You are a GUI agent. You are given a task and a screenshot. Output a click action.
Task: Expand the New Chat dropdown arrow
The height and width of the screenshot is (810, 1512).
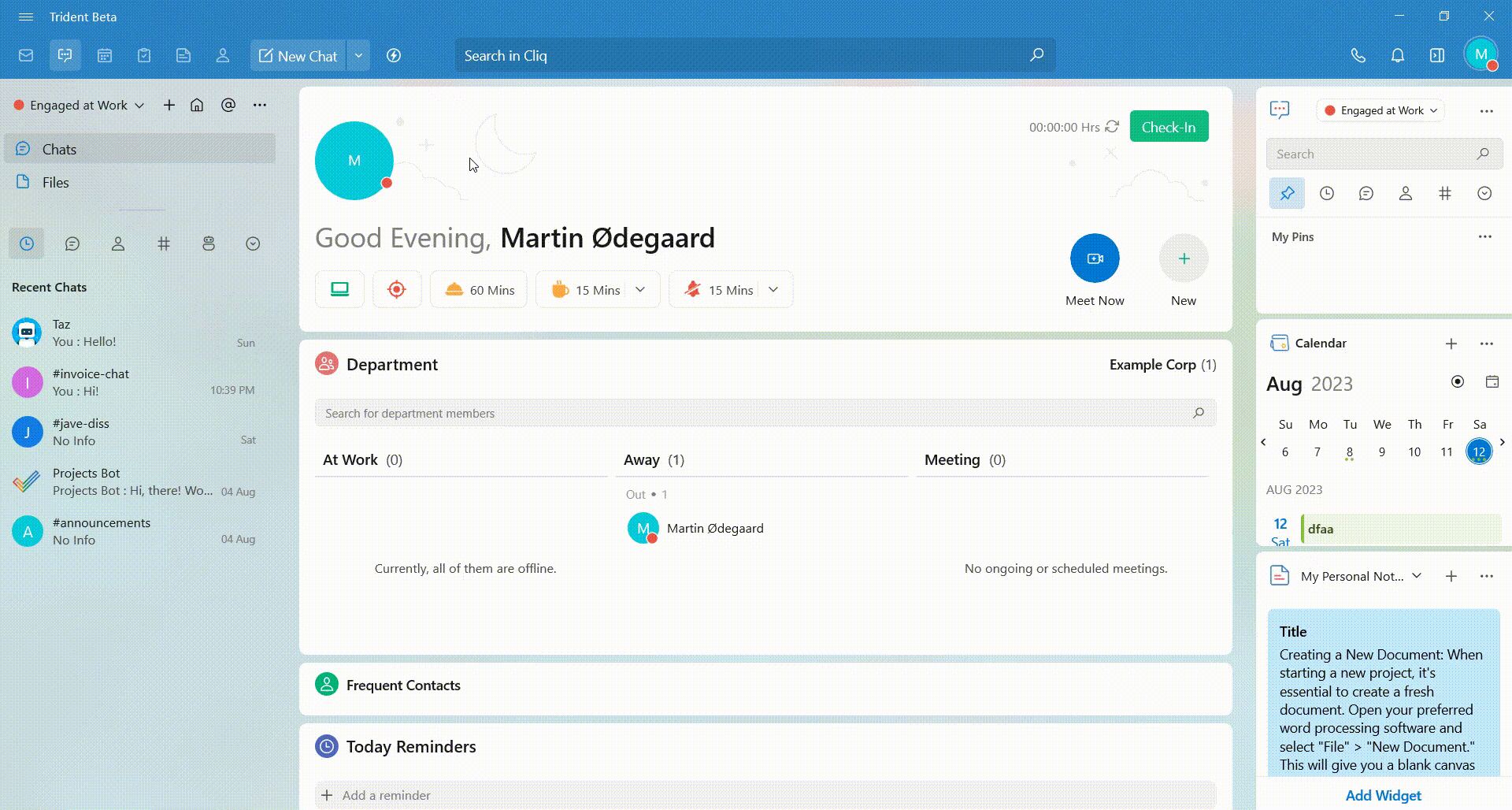click(358, 55)
